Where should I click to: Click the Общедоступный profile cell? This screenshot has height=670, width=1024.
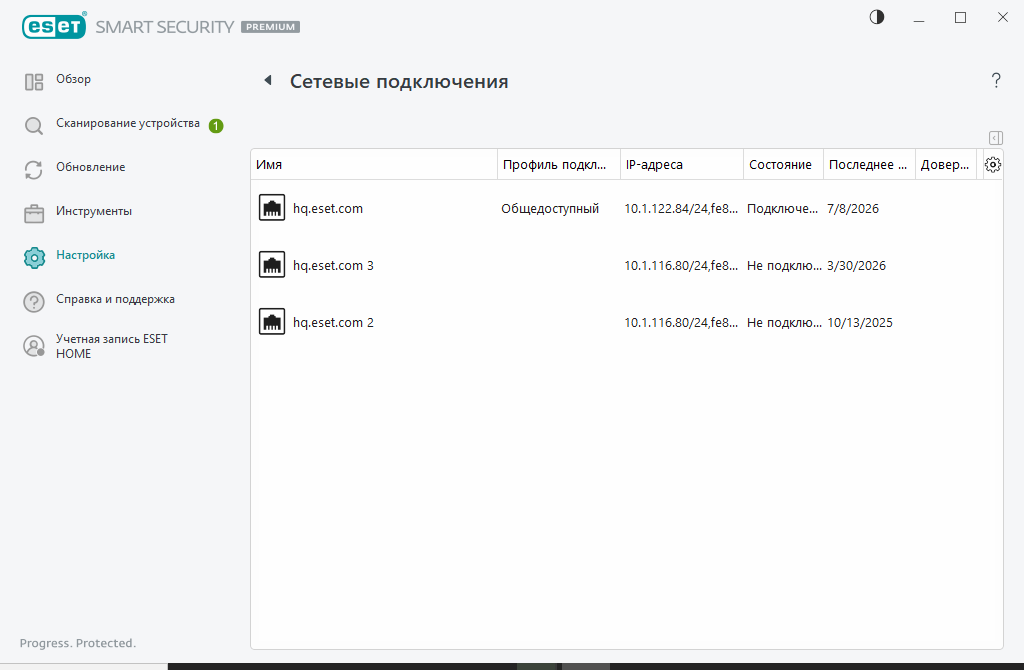pyautogui.click(x=550, y=208)
